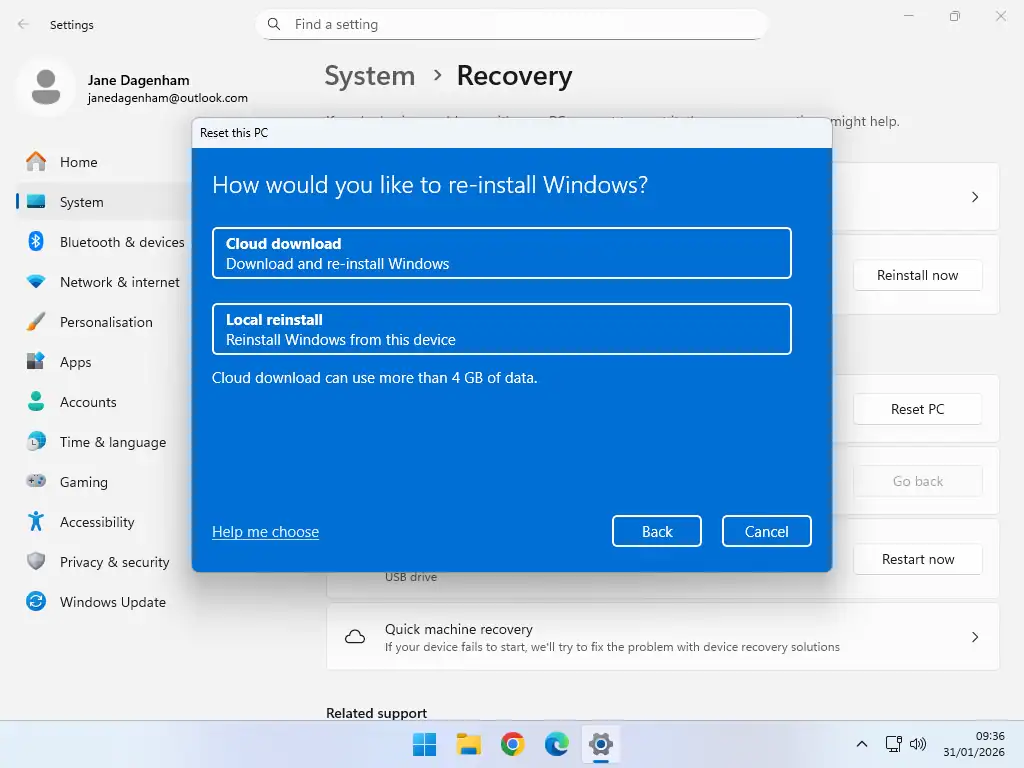Open File Explorer from the taskbar
The width and height of the screenshot is (1024, 768).
point(467,744)
